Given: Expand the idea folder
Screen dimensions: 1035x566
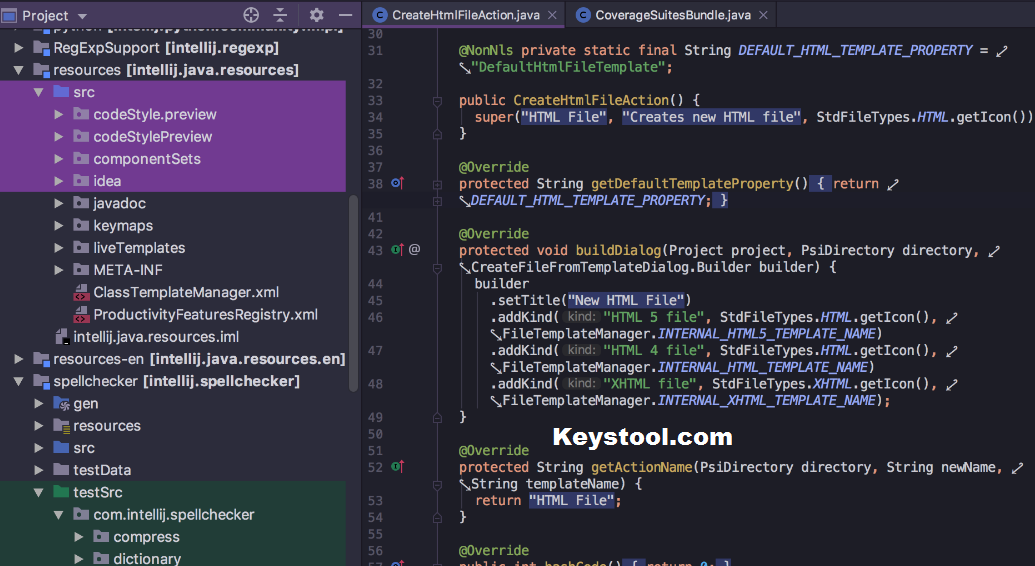Looking at the screenshot, I should (59, 181).
